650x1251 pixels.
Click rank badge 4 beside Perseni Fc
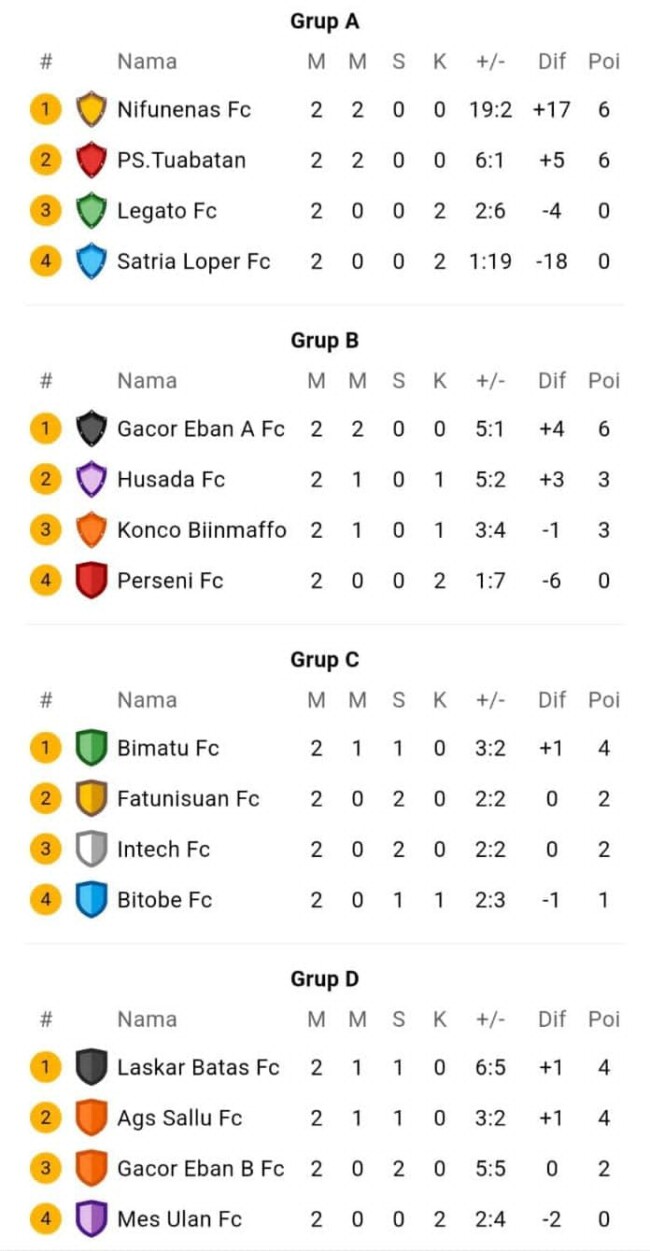point(45,580)
